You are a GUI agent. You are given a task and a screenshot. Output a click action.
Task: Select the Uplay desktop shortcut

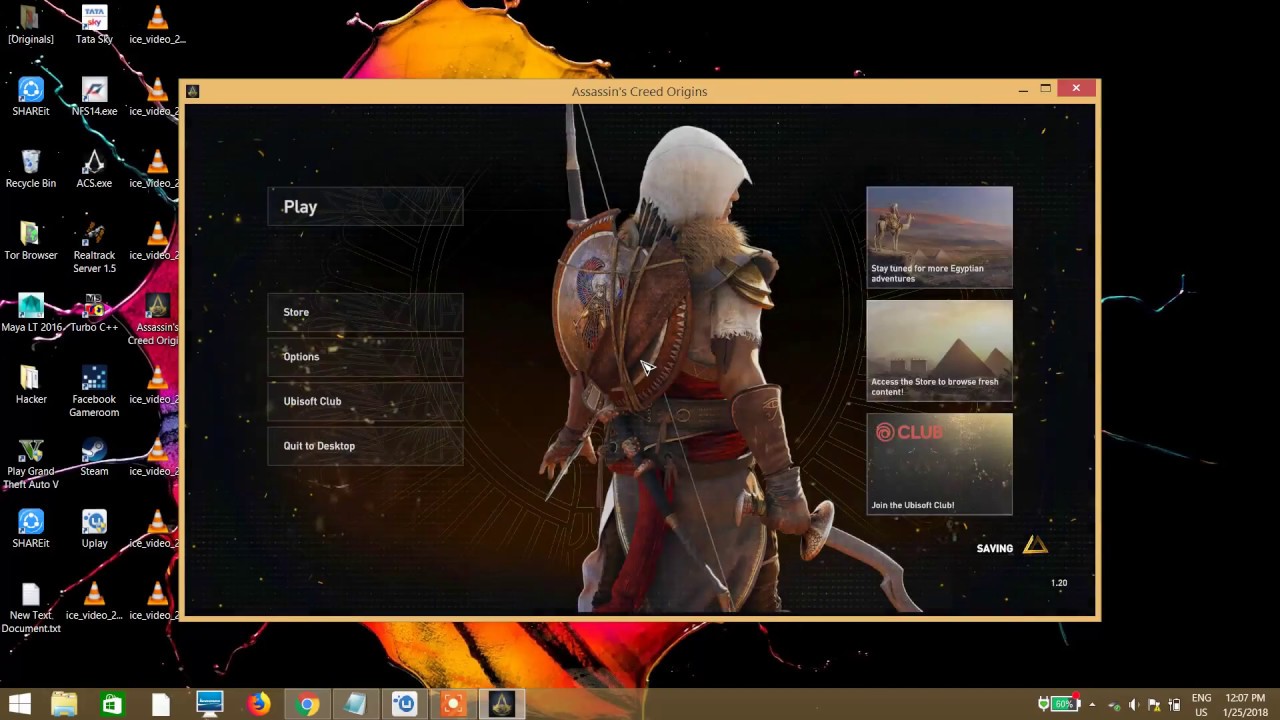tap(94, 529)
